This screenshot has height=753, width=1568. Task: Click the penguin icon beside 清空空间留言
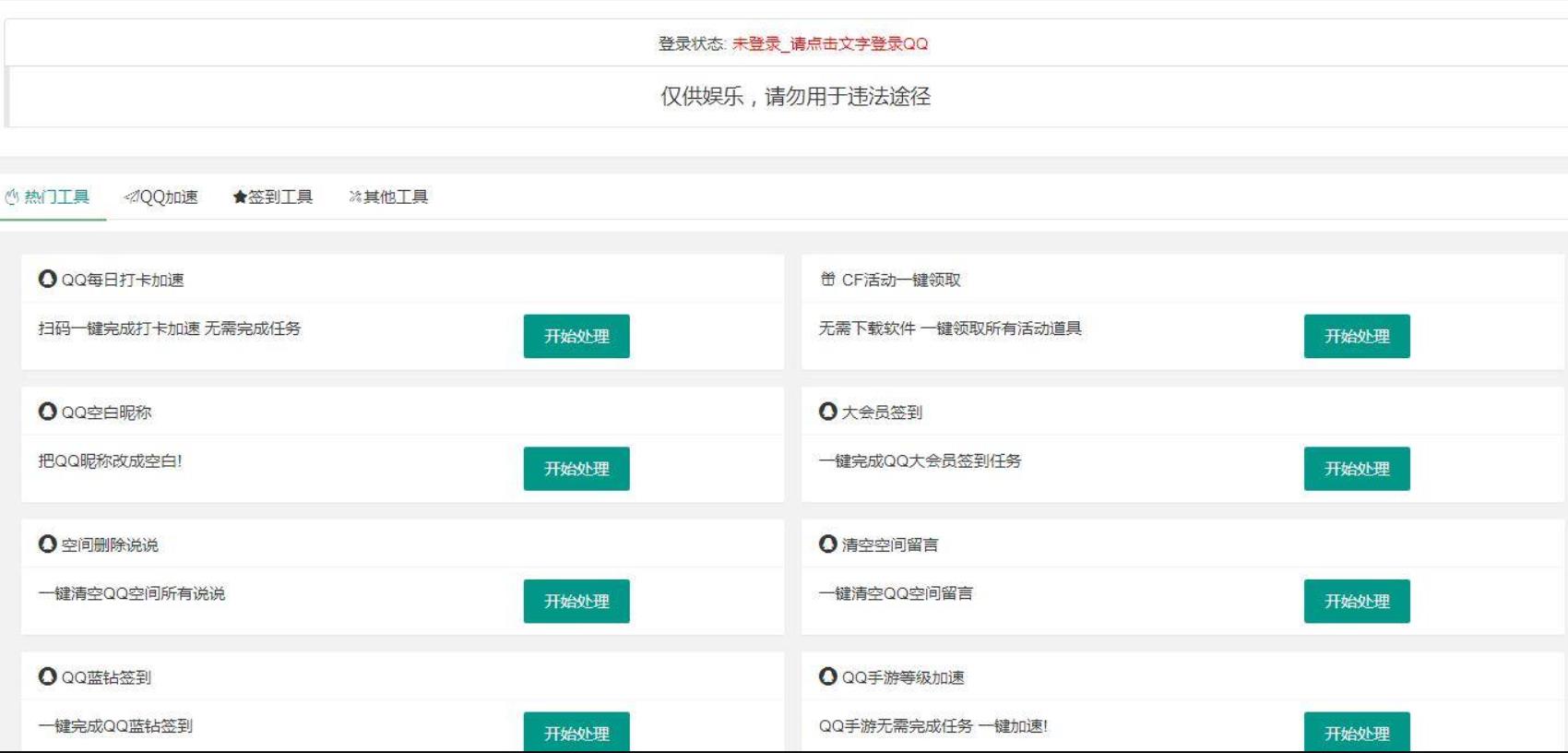tap(828, 544)
